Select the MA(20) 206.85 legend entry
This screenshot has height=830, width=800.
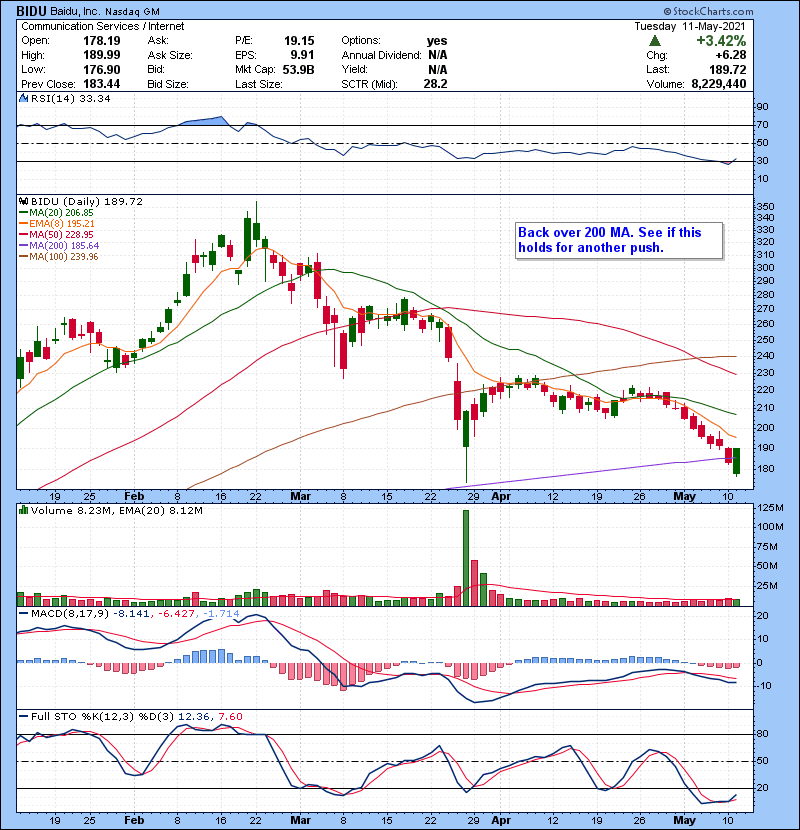click(60, 213)
